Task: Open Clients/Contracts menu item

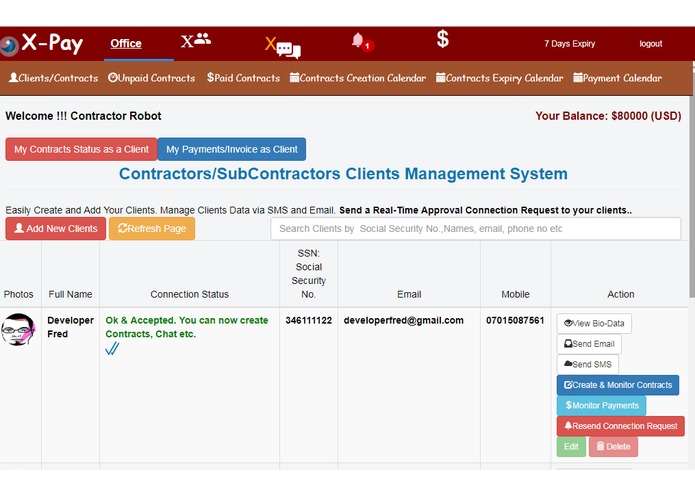Action: click(x=54, y=78)
